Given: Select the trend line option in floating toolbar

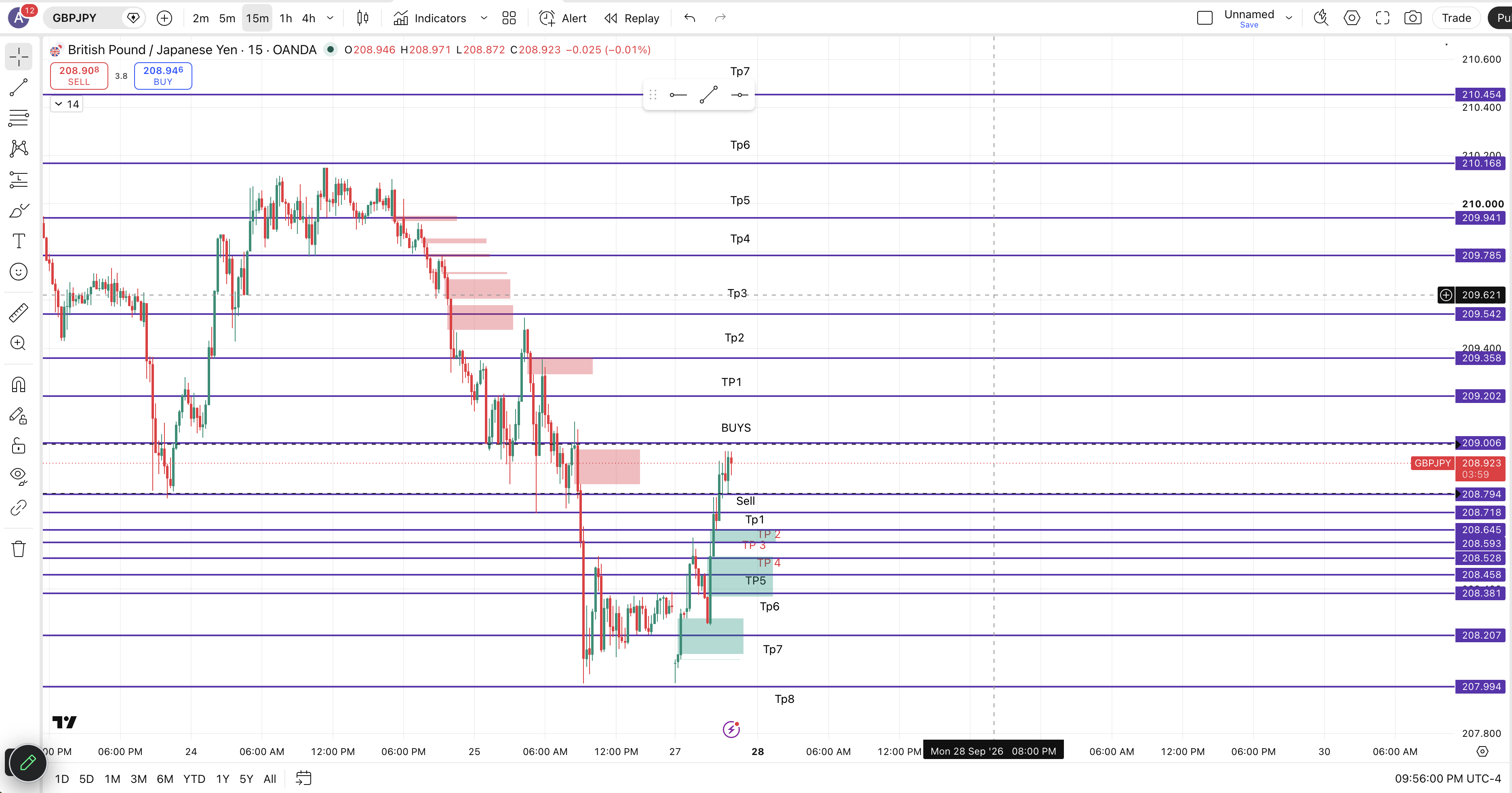Looking at the screenshot, I should click(709, 95).
